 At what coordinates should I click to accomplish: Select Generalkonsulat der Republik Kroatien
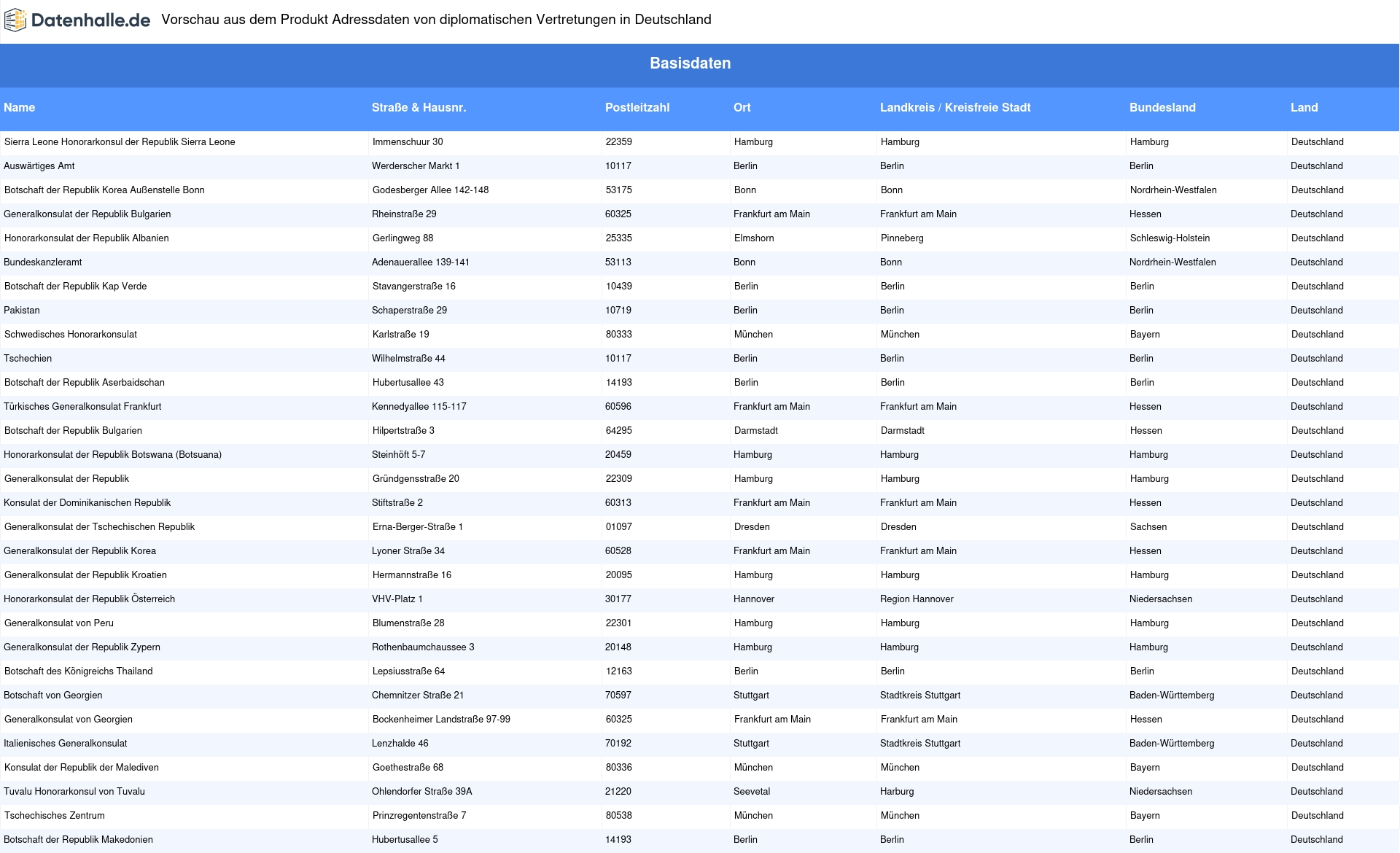85,574
